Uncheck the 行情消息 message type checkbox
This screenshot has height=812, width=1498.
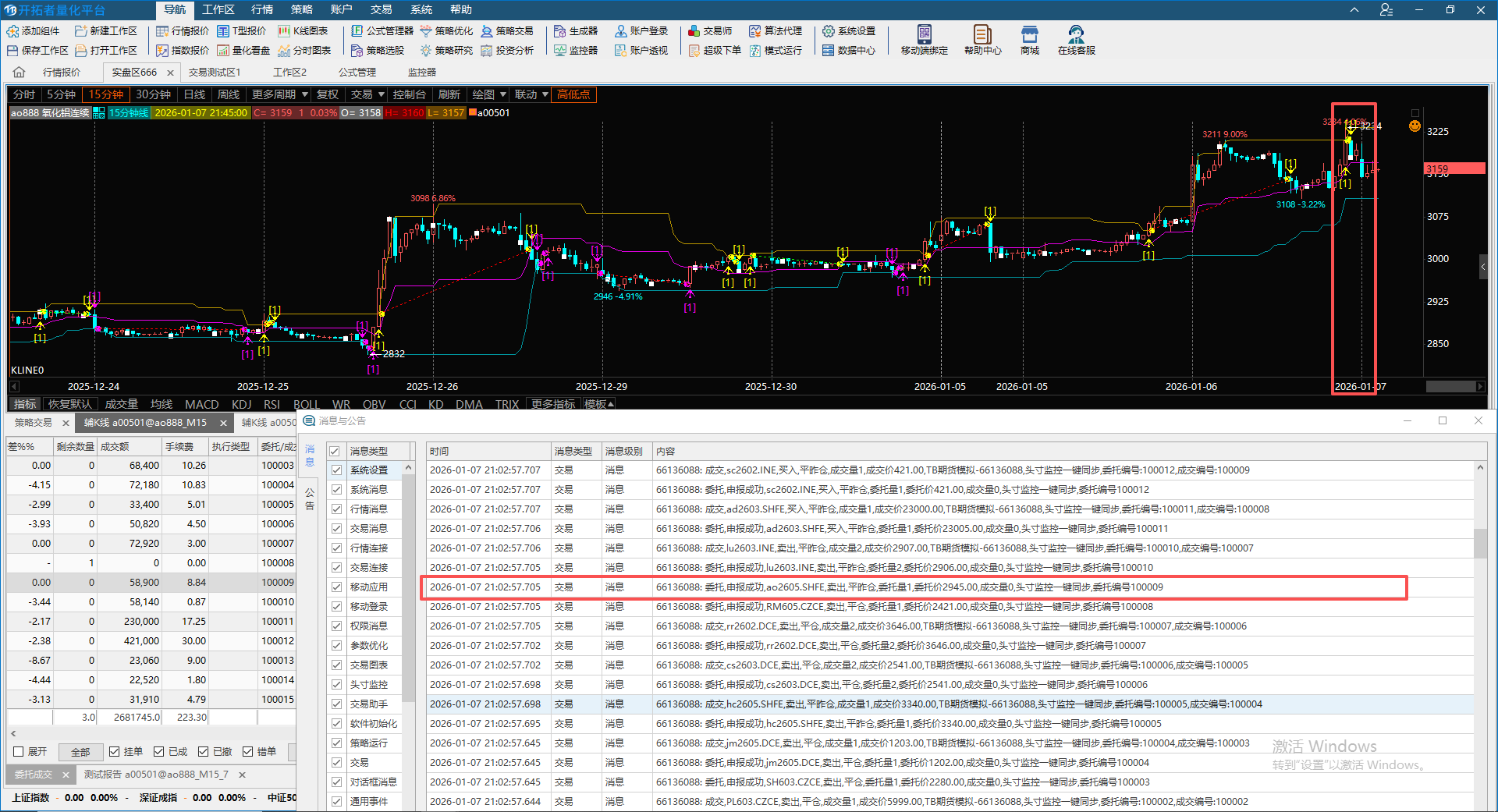point(337,509)
